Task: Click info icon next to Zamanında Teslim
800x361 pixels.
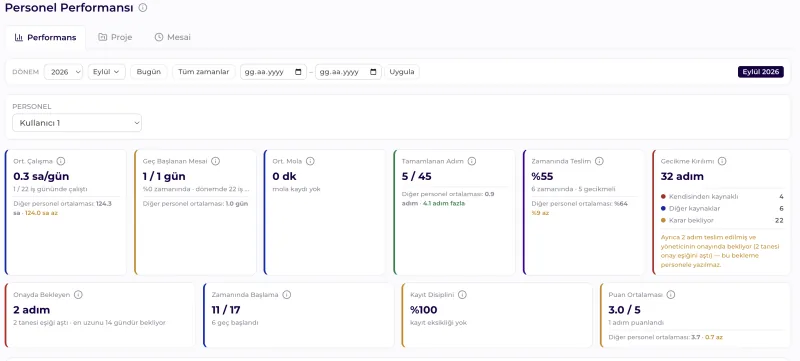Action: tap(599, 161)
